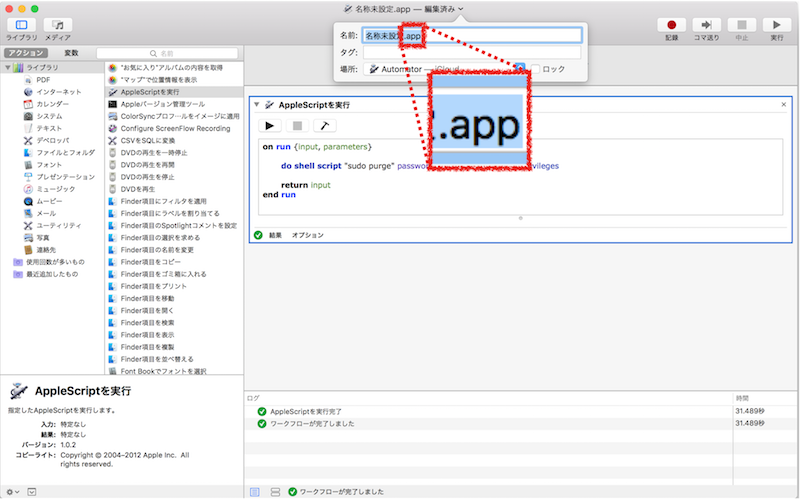800x500 pixels.
Task: Collapse AppleScriptを実行 action disclosure triangle
Action: click(x=257, y=105)
